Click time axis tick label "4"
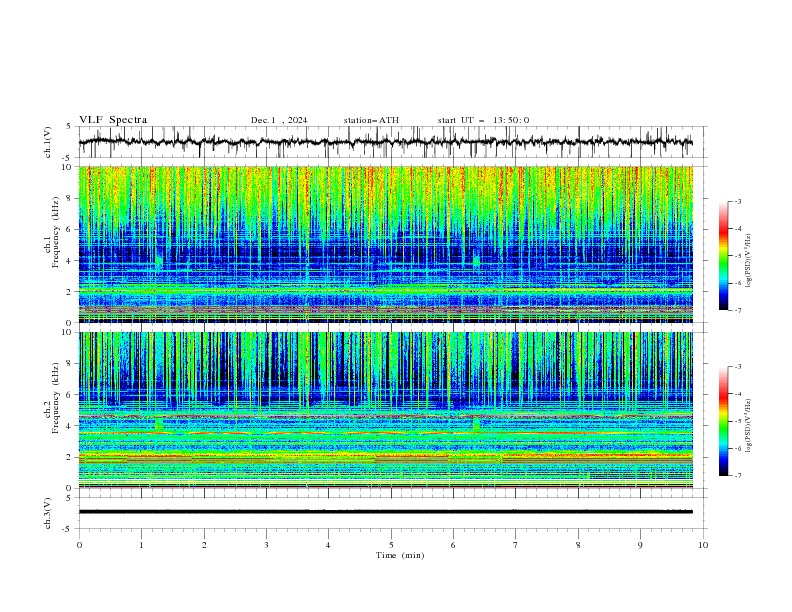The image size is (792, 612). pos(328,545)
